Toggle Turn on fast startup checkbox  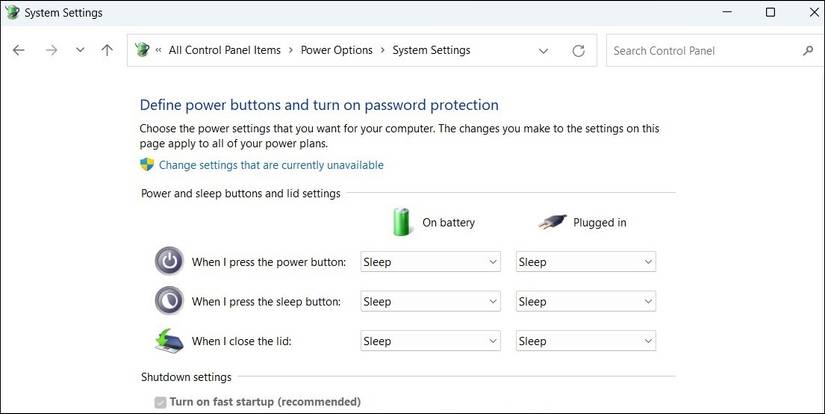coord(160,402)
